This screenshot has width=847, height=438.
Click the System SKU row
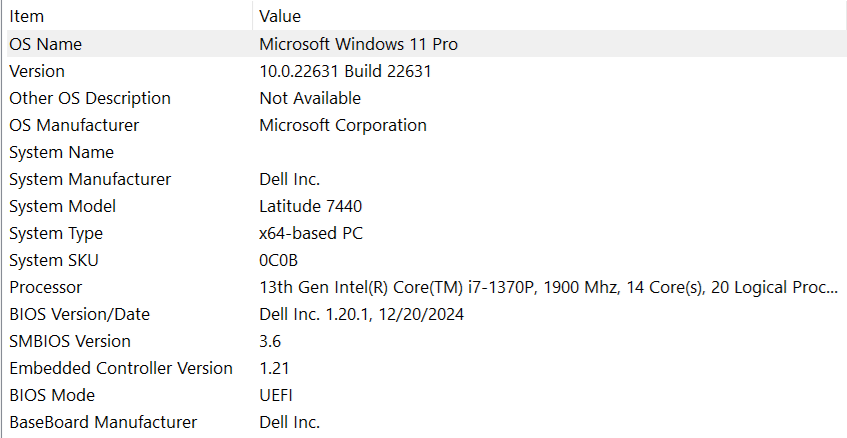54,260
